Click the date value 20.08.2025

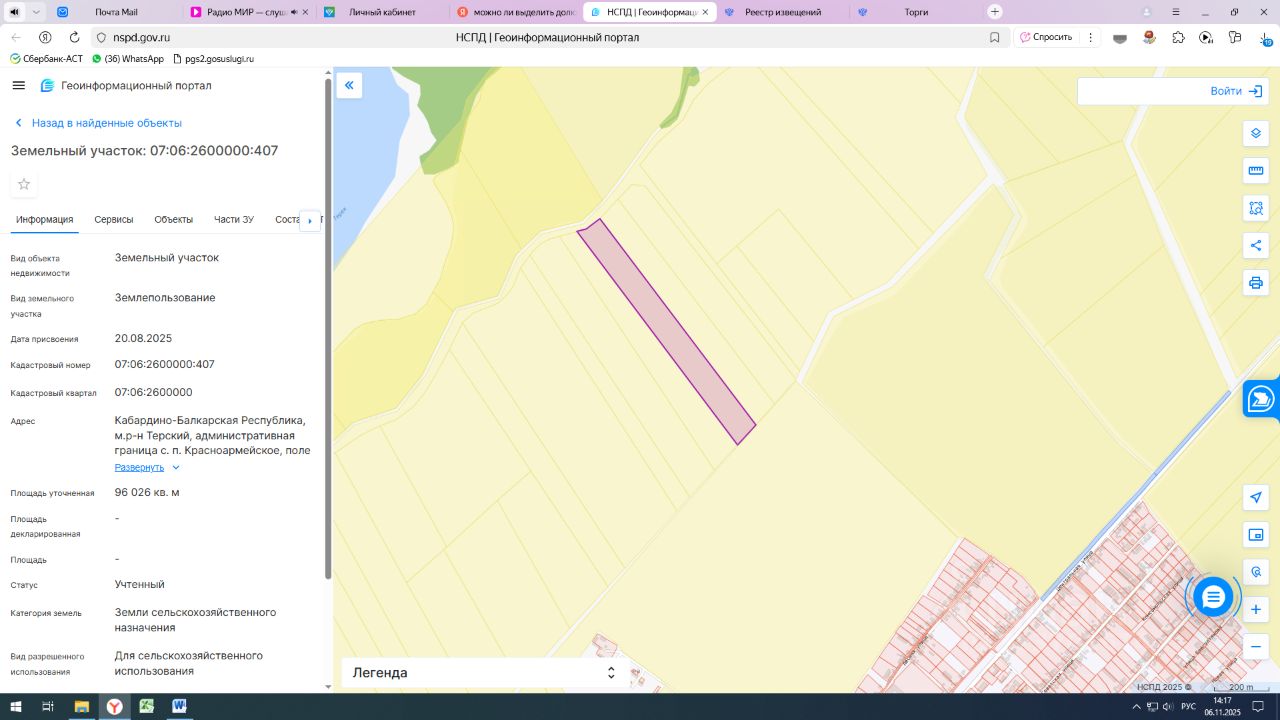[144, 338]
